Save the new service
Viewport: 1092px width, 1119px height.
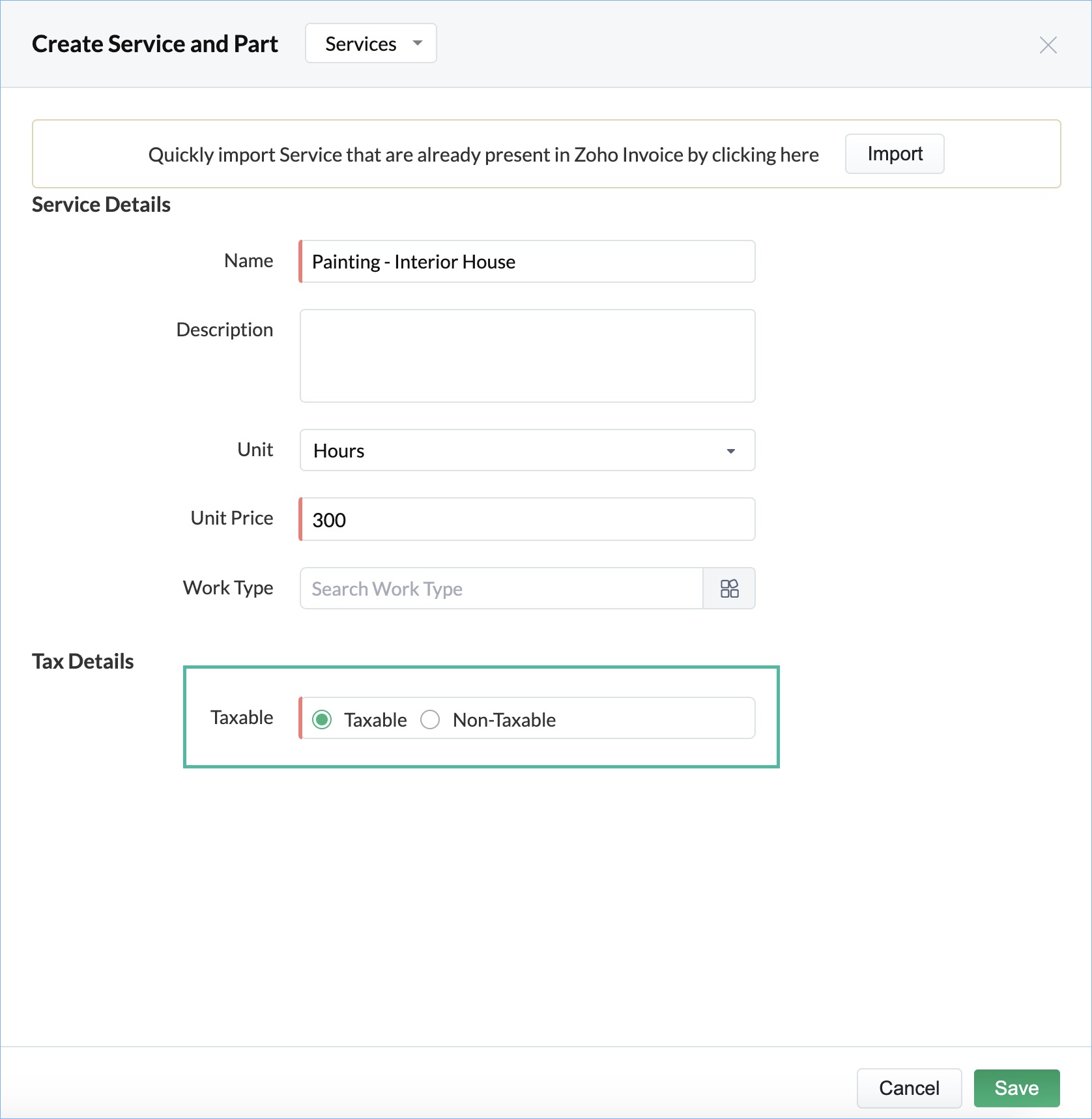coord(1016,1088)
